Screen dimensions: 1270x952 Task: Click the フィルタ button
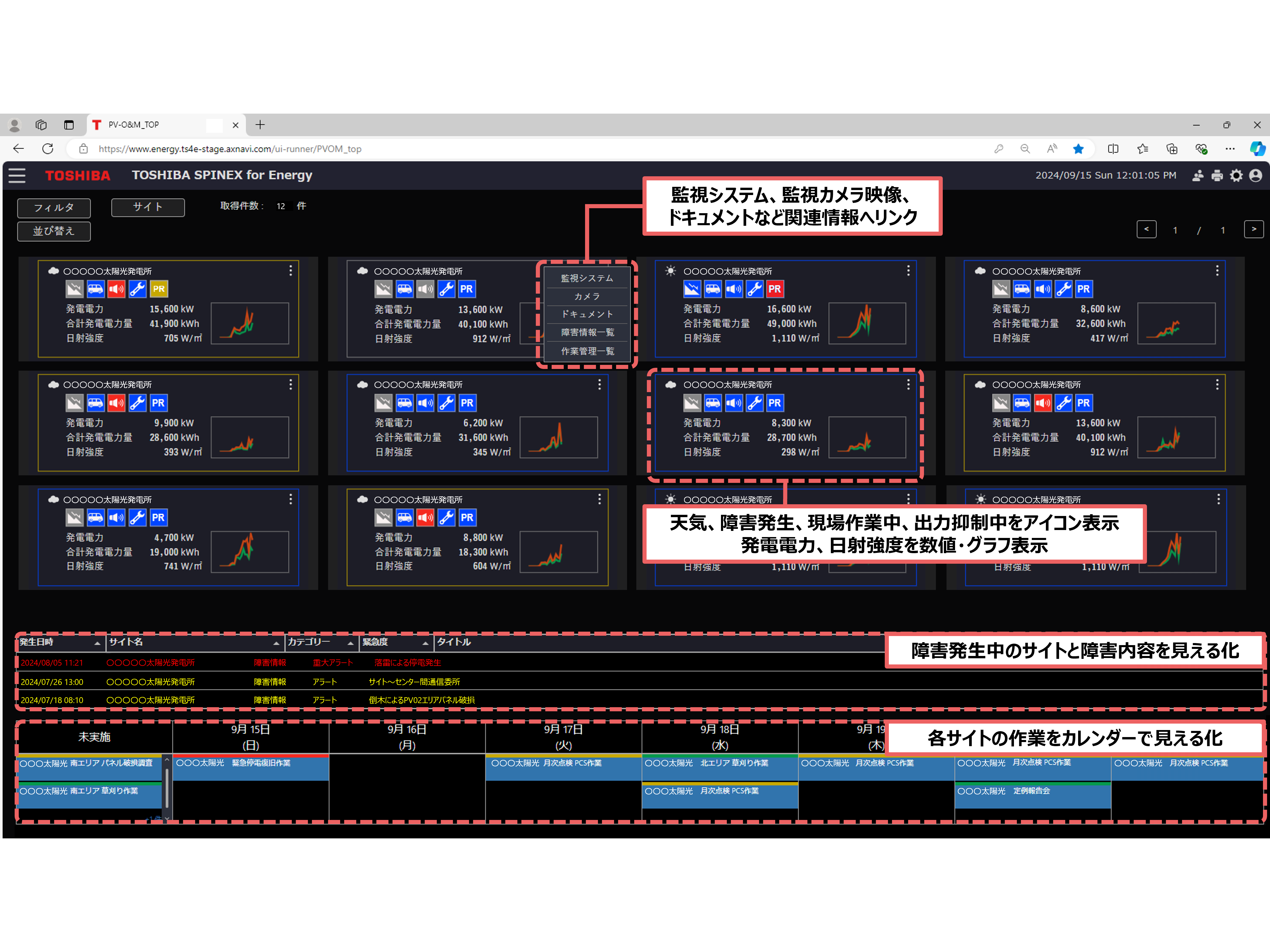(54, 208)
